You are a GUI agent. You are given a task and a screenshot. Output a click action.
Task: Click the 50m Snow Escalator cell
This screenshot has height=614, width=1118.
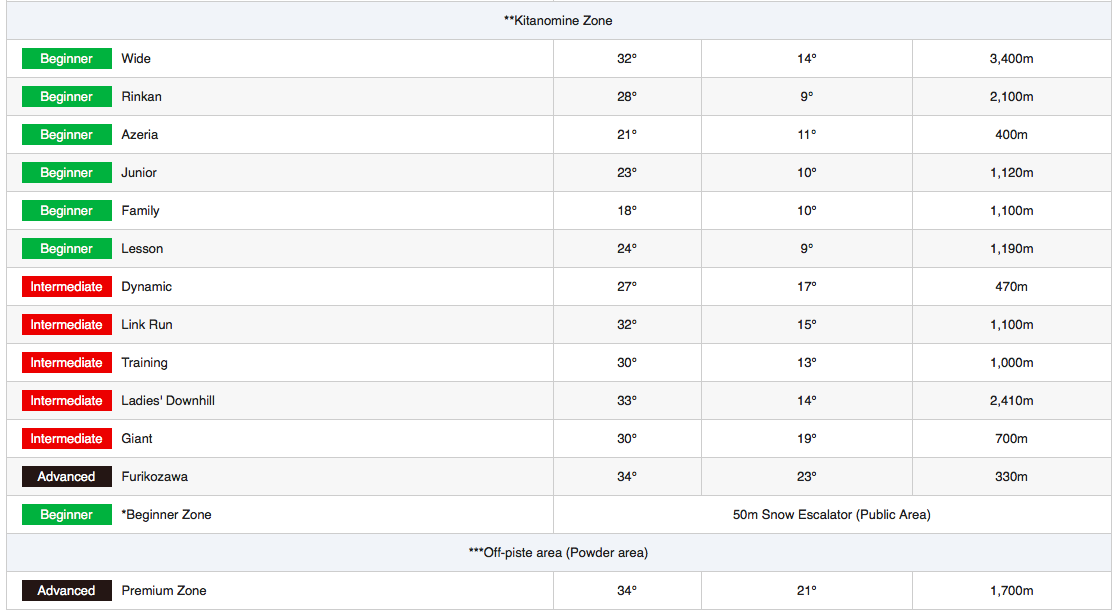point(831,515)
